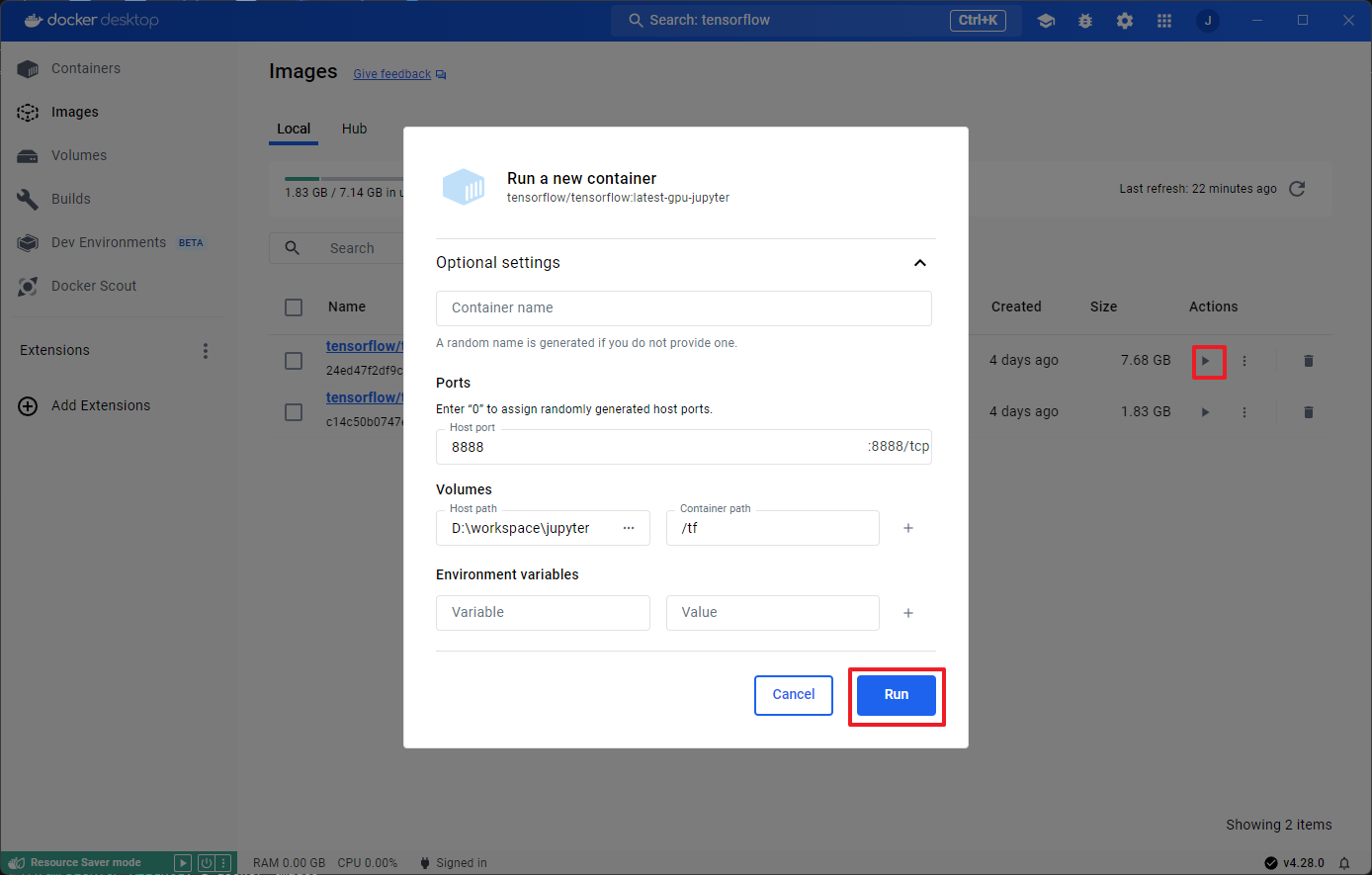
Task: Check the second tensorflow image checkbox
Action: pyautogui.click(x=294, y=412)
